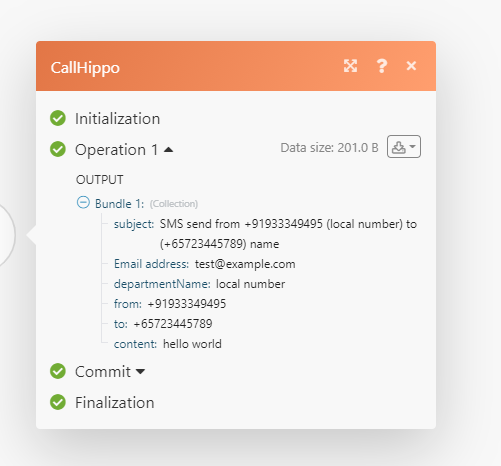Viewport: 501px width, 466px height.
Task: Click the Email address field key
Action: click(x=151, y=264)
